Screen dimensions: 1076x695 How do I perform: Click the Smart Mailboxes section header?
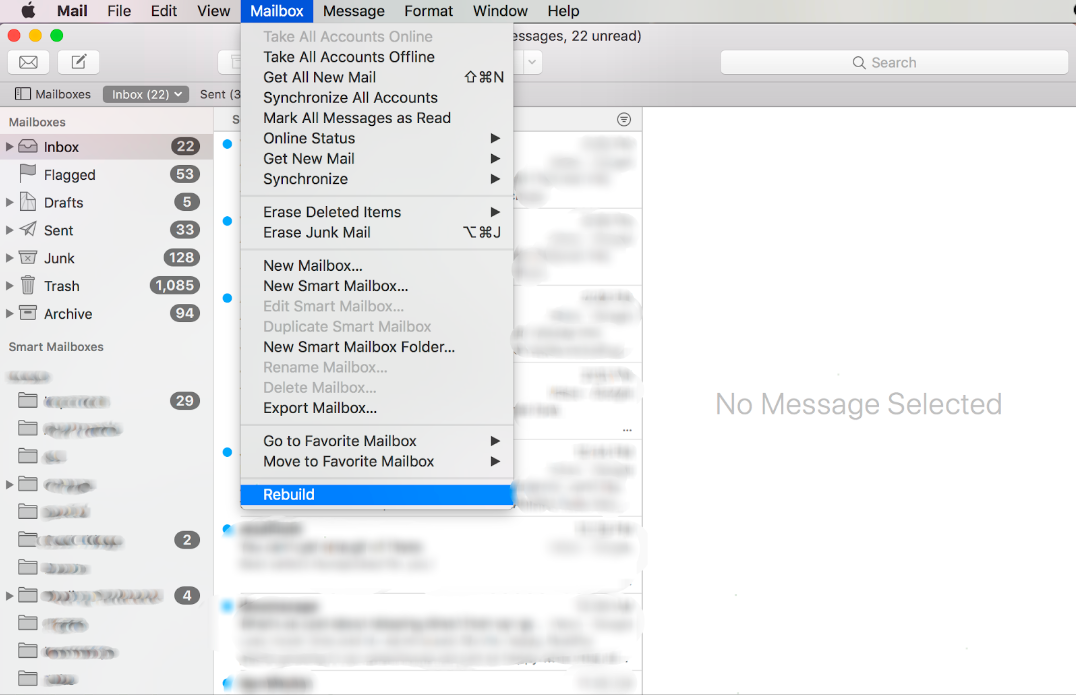click(56, 346)
